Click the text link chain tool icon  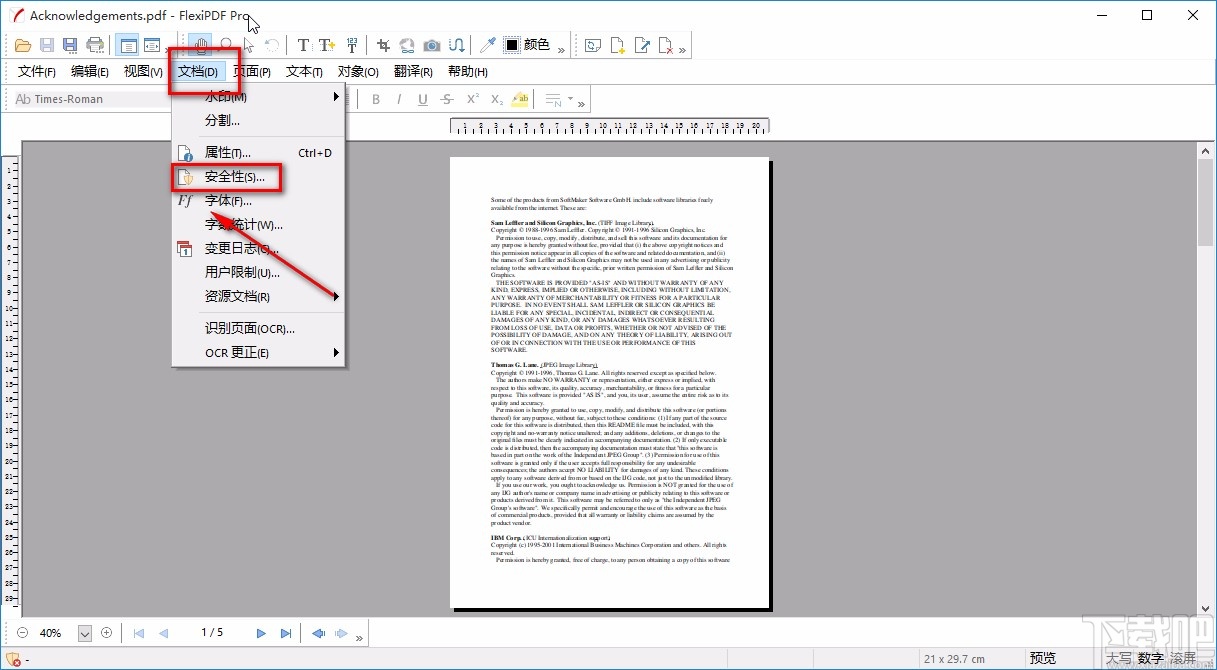pyautogui.click(x=456, y=45)
